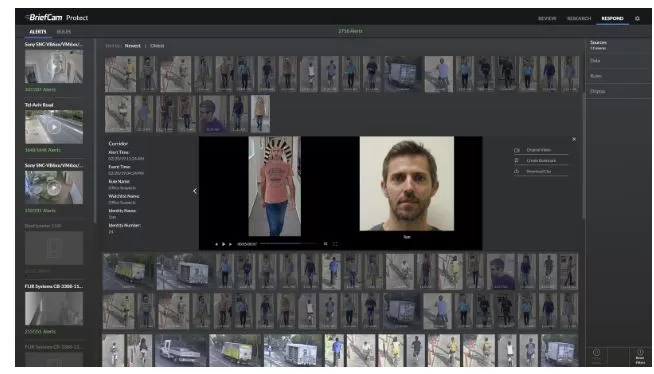Click the 'Watchlist Name' label
The height and width of the screenshot is (374, 654).
pos(124,196)
